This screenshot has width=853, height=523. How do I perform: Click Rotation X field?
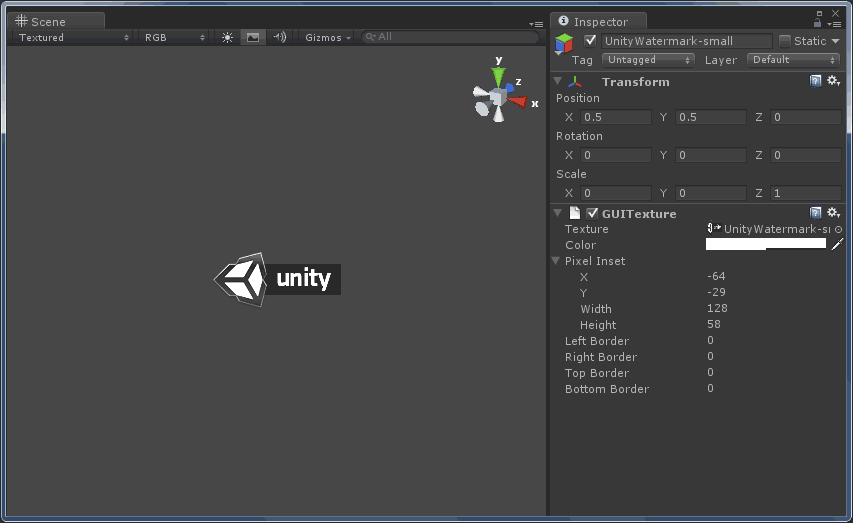click(616, 155)
